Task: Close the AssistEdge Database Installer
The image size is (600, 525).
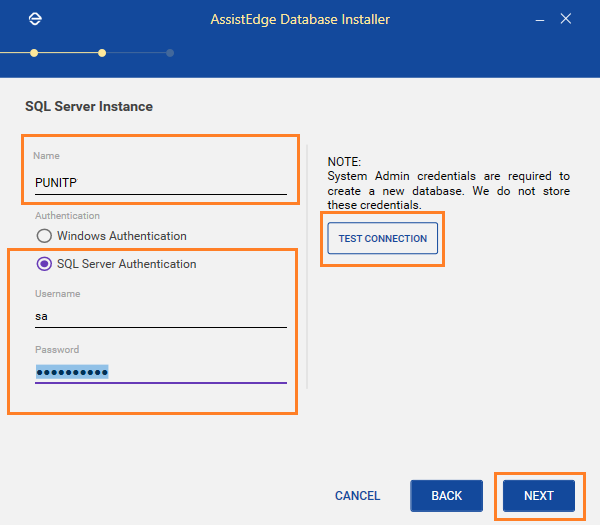Action: [566, 19]
